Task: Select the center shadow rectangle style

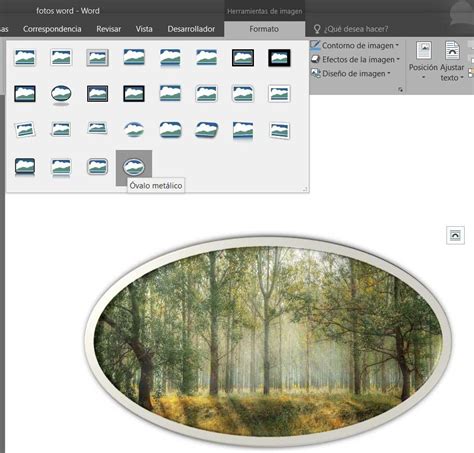Action: 170,94
